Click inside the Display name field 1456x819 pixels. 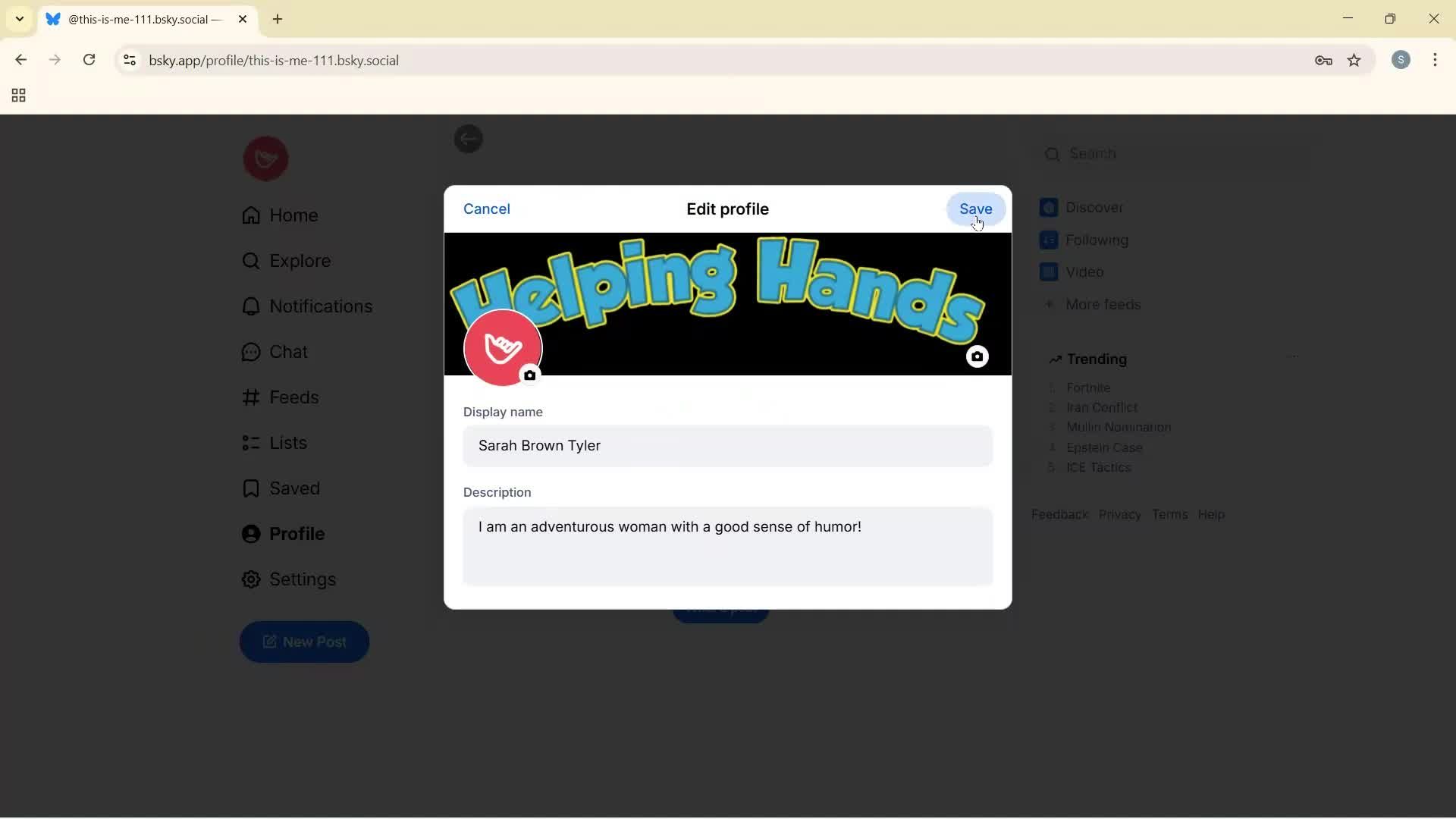[x=726, y=446]
